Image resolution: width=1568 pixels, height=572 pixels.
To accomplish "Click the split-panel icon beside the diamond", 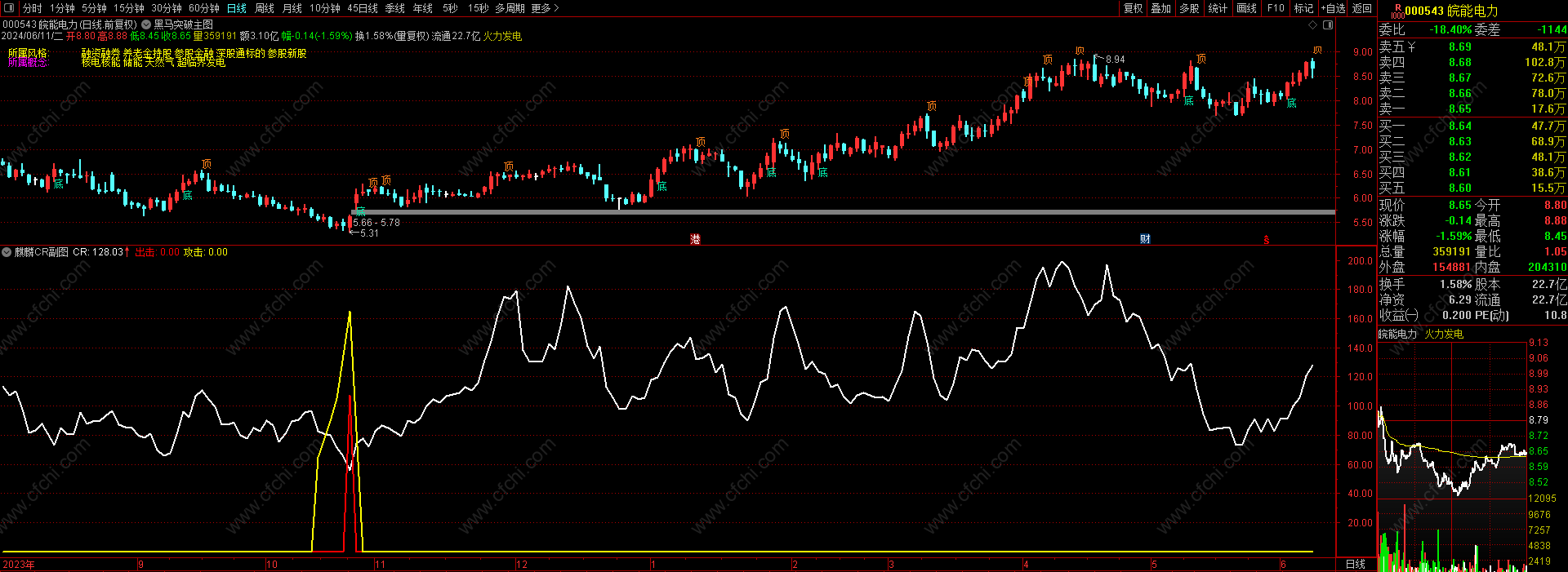I will (1328, 24).
